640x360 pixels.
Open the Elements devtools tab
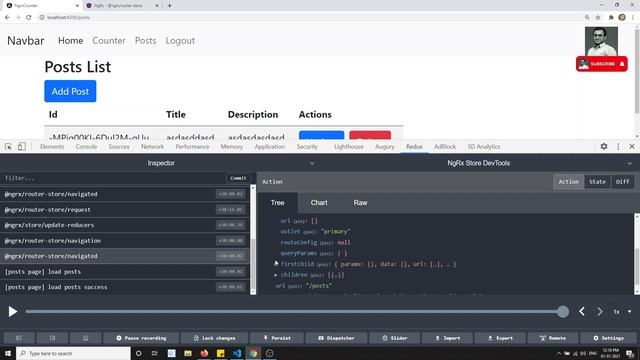(52, 147)
